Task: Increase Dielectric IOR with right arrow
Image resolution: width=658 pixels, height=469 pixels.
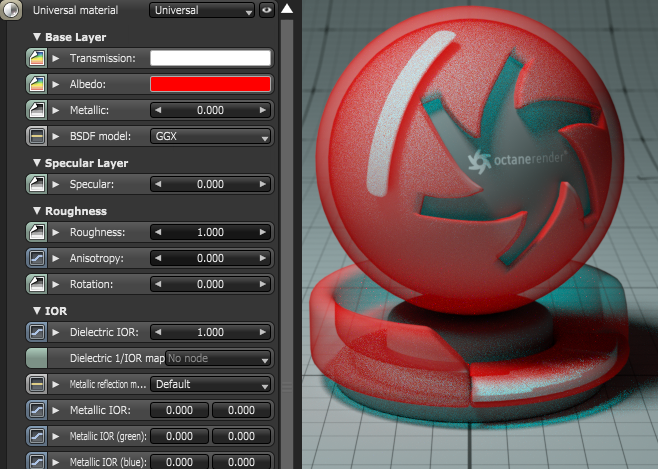Action: pyautogui.click(x=263, y=332)
